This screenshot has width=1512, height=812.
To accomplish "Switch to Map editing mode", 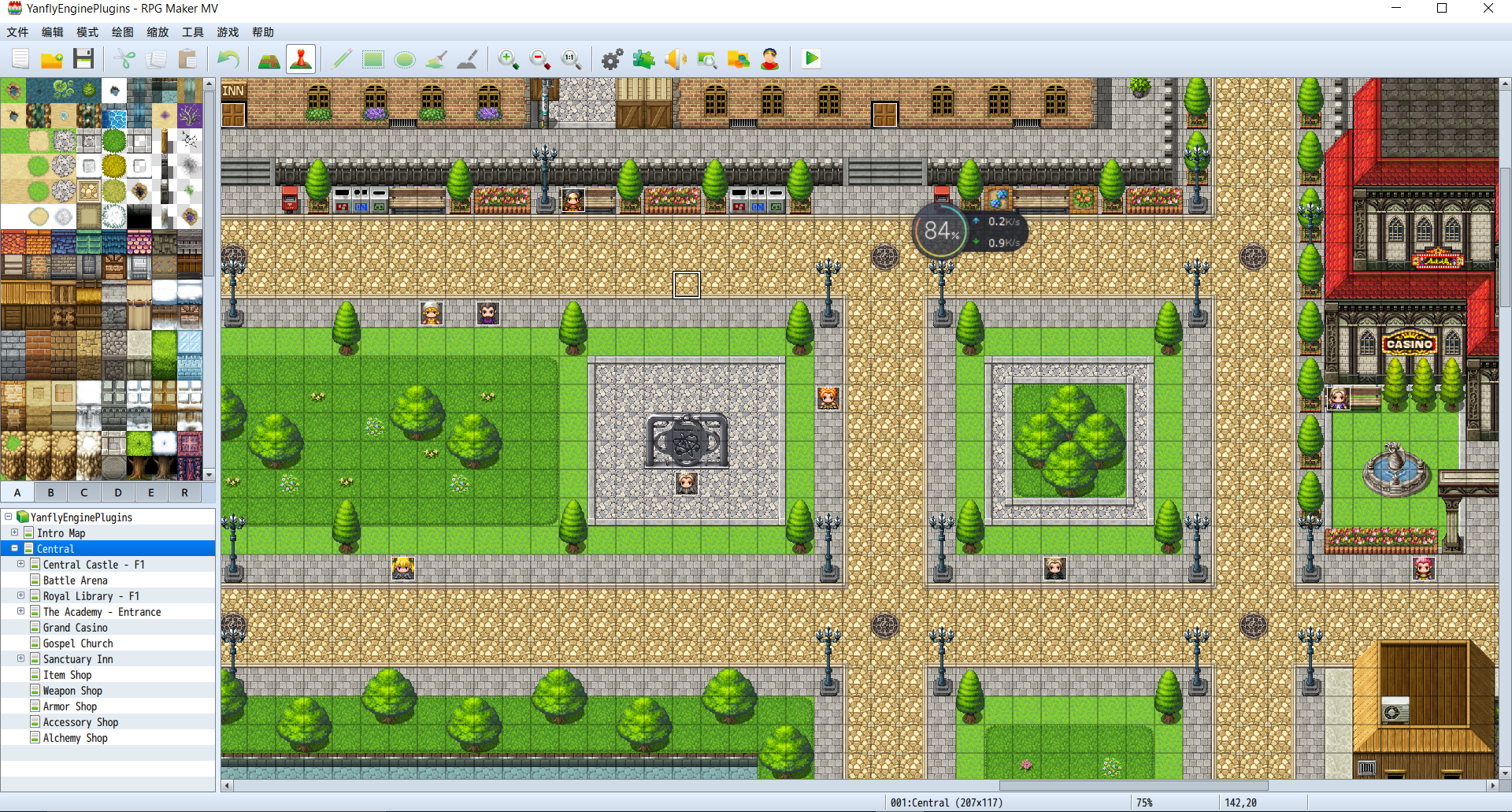I will 269,59.
